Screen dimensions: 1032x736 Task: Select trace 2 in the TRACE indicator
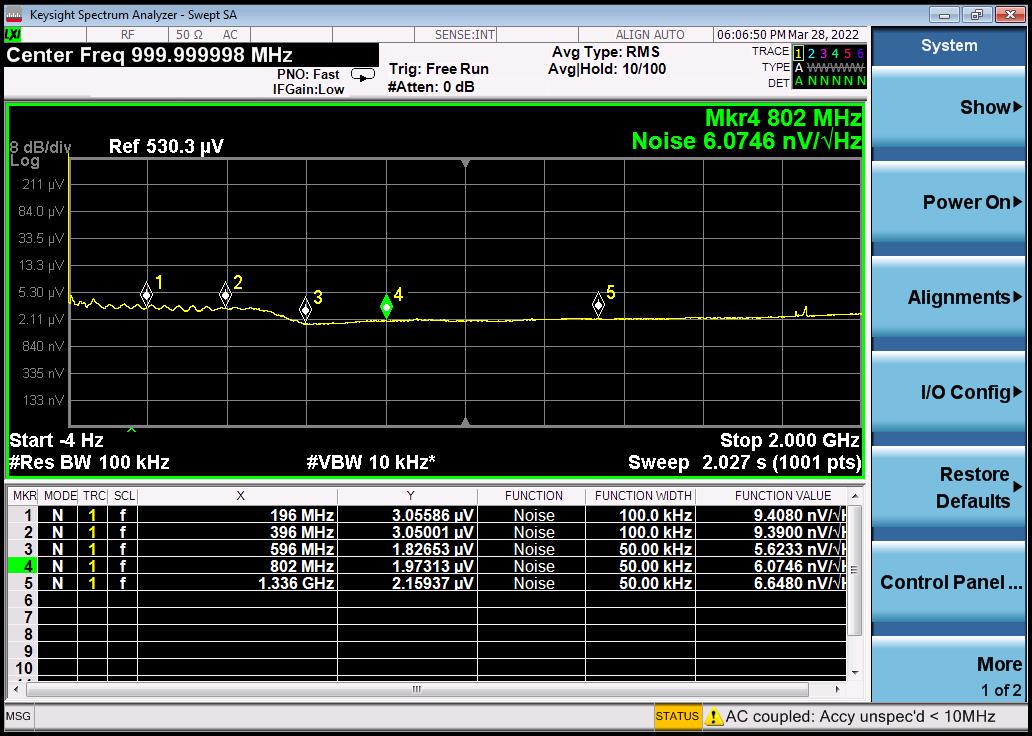pos(811,53)
